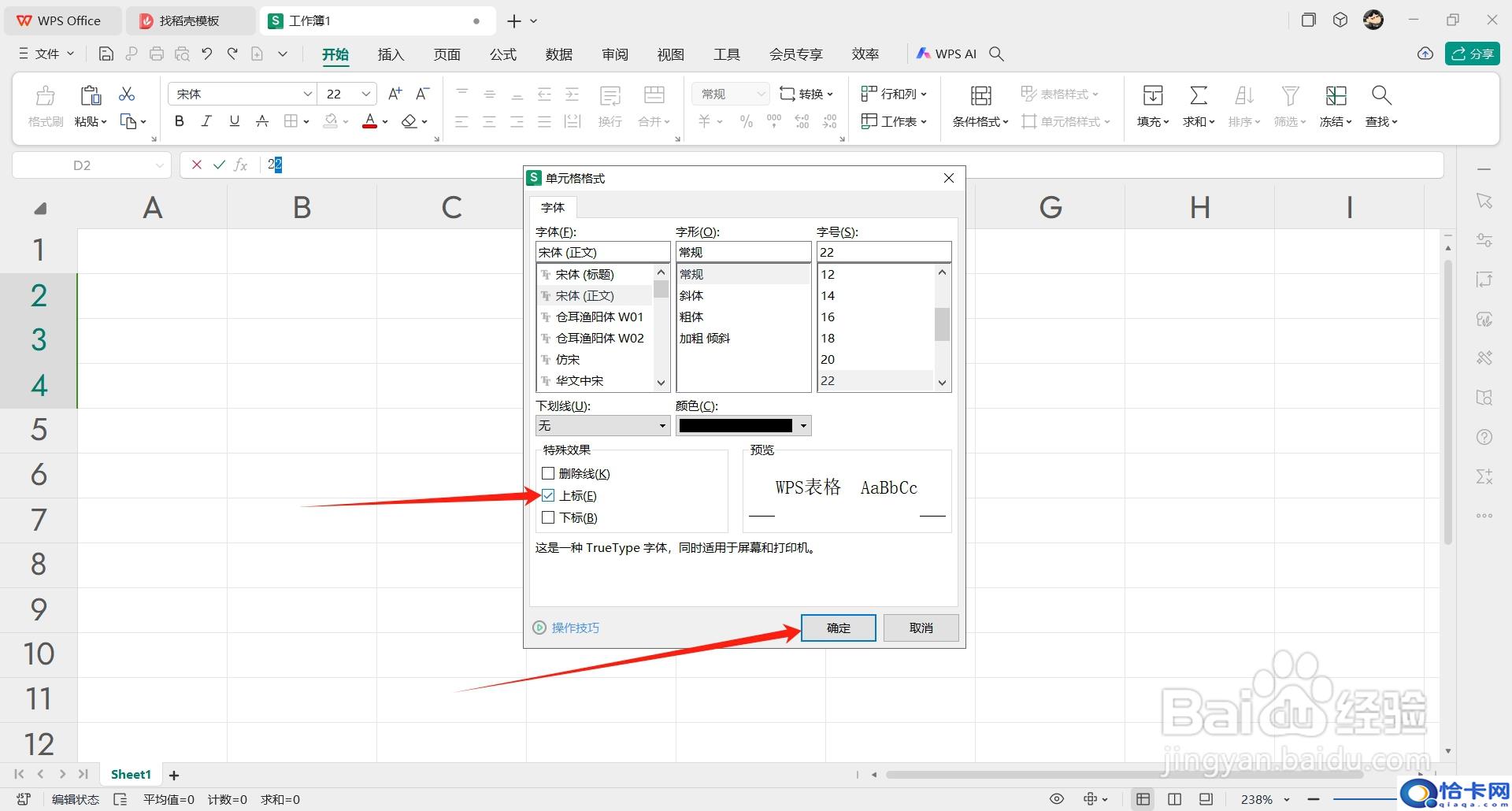This screenshot has height=811, width=1512.
Task: Uncheck the 上标(E) superscript checkbox
Action: [x=548, y=495]
